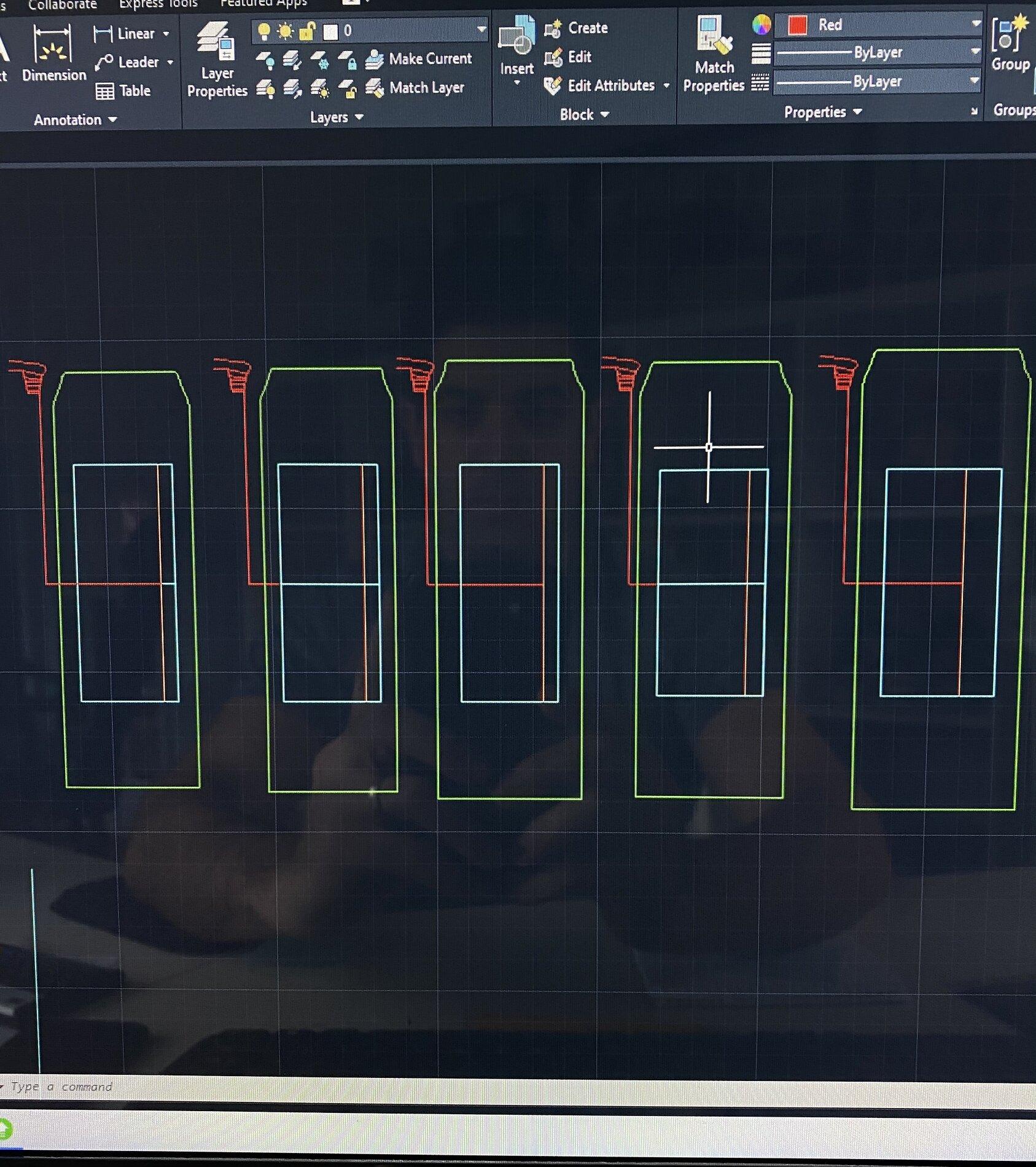This screenshot has width=1036, height=1167.
Task: Click the lineweight icon in Properties
Action: pyautogui.click(x=761, y=54)
